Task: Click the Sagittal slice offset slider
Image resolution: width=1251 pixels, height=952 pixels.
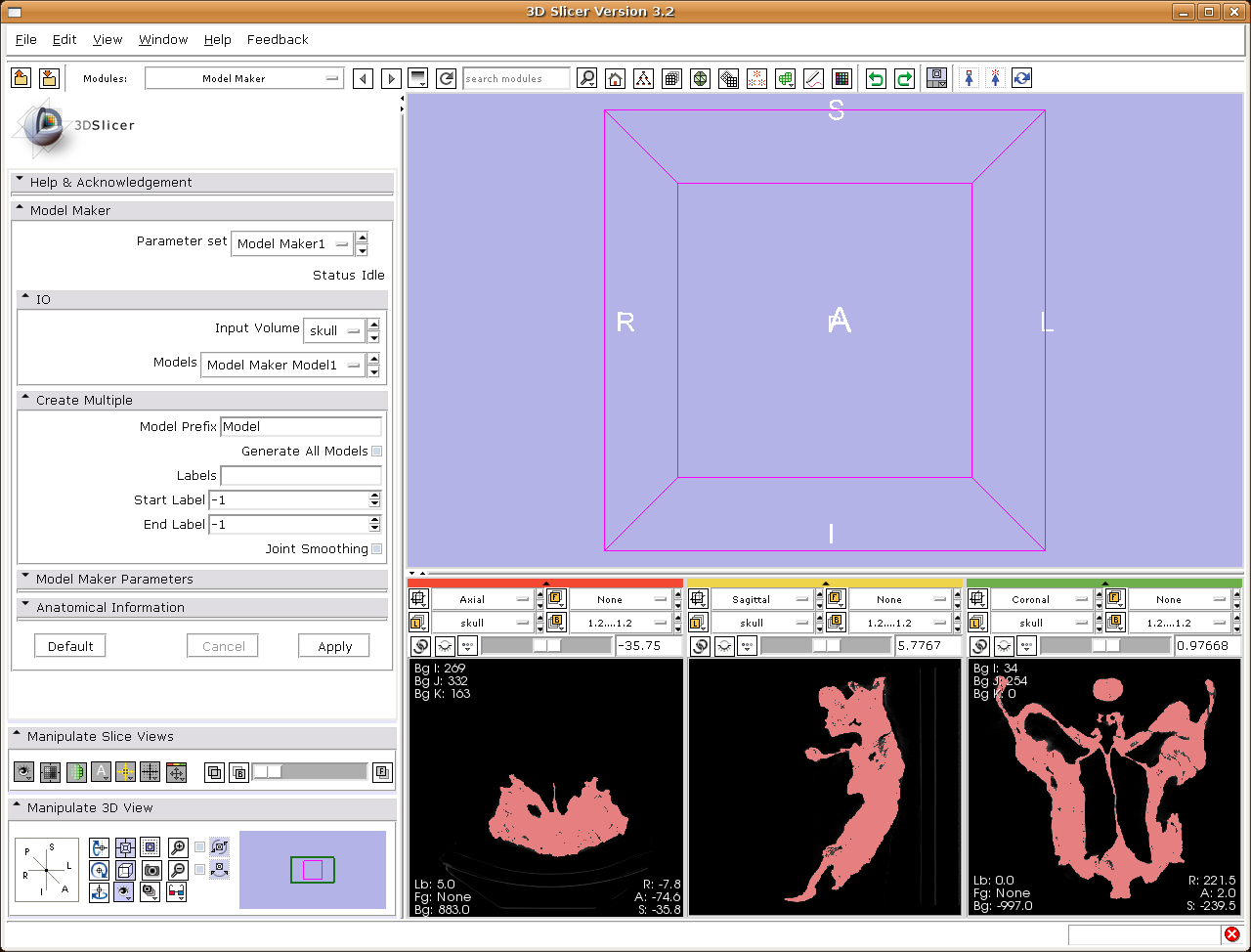Action: [826, 646]
